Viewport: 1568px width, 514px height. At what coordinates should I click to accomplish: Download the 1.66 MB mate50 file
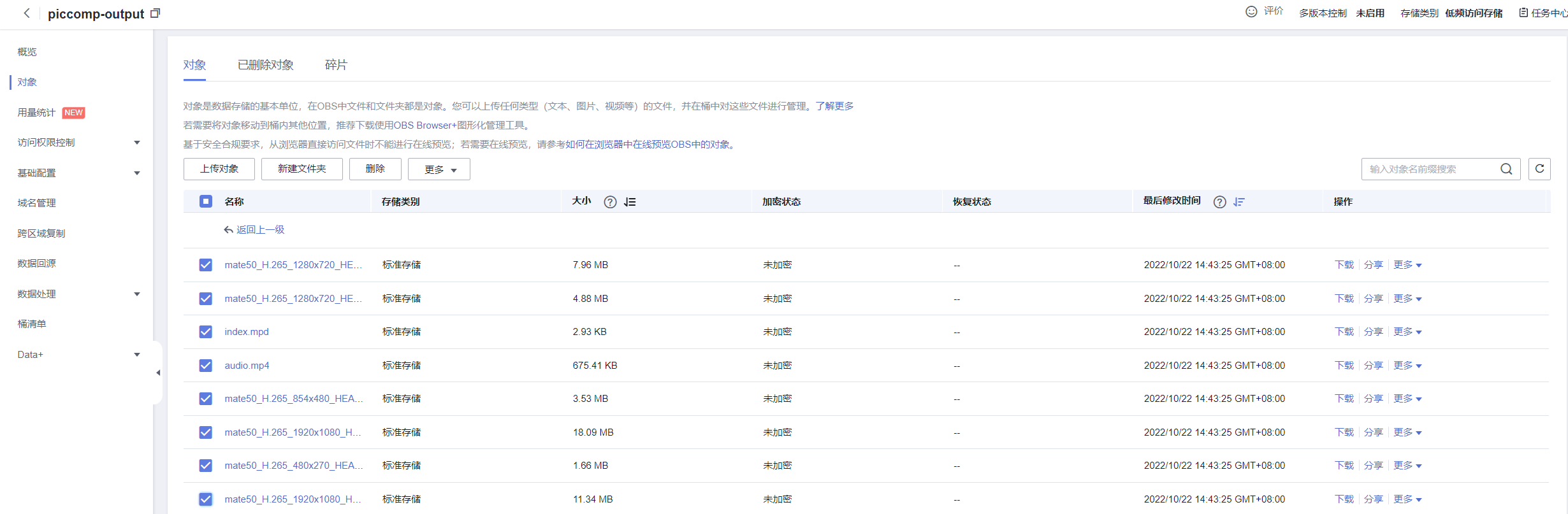coord(1344,466)
